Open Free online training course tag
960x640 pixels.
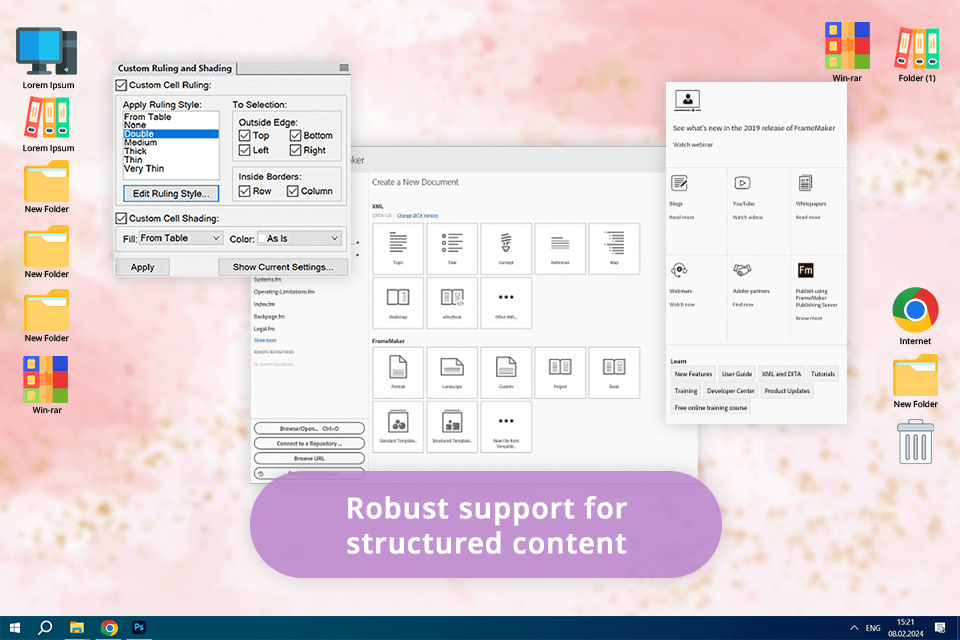point(710,408)
